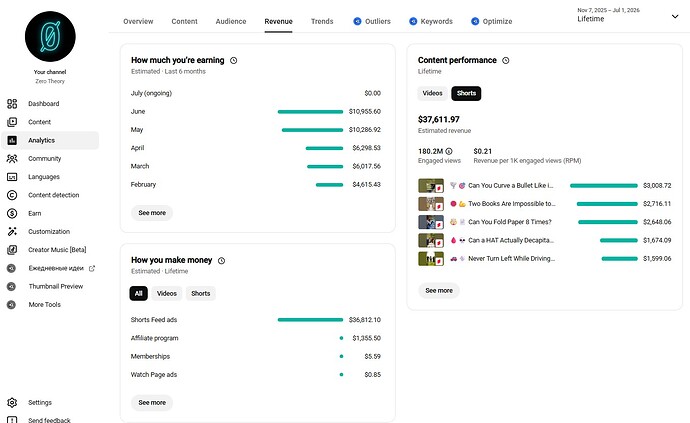Select Shorts chip in Content performance
Image resolution: width=690 pixels, height=423 pixels.
pyautogui.click(x=466, y=93)
